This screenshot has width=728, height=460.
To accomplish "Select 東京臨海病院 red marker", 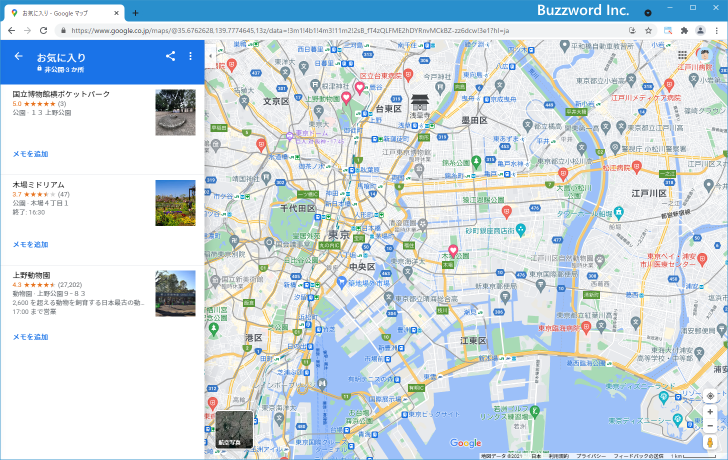I will pyautogui.click(x=586, y=328).
